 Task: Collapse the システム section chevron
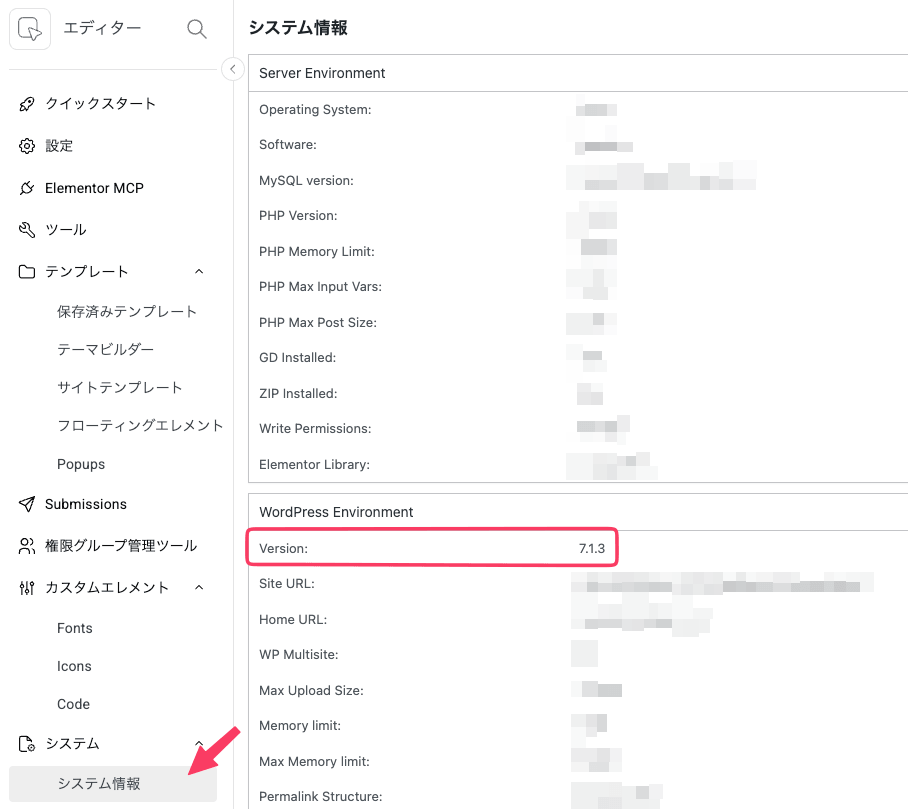pyautogui.click(x=199, y=743)
